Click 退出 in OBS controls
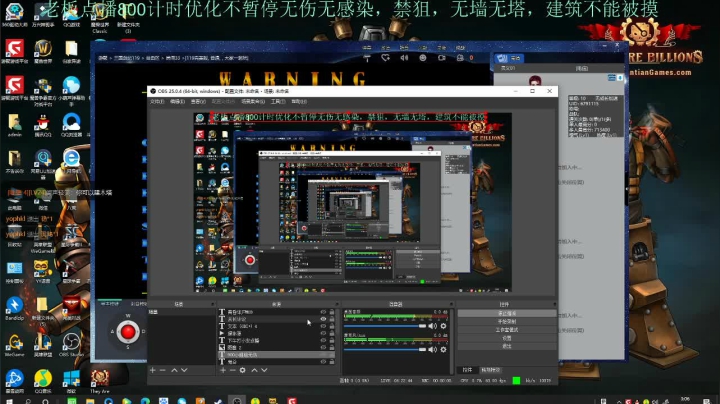 [506, 346]
